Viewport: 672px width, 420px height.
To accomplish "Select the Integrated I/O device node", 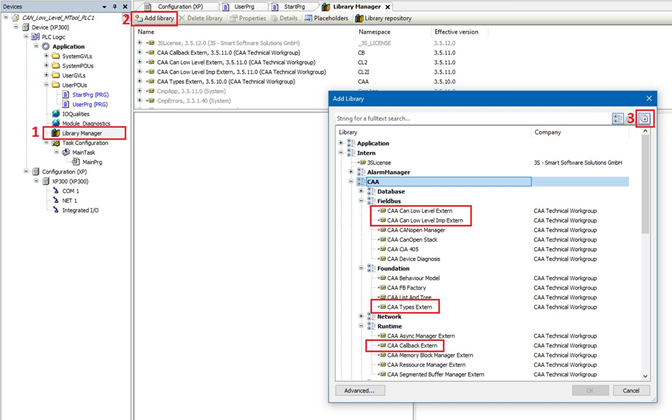I will tap(82, 209).
